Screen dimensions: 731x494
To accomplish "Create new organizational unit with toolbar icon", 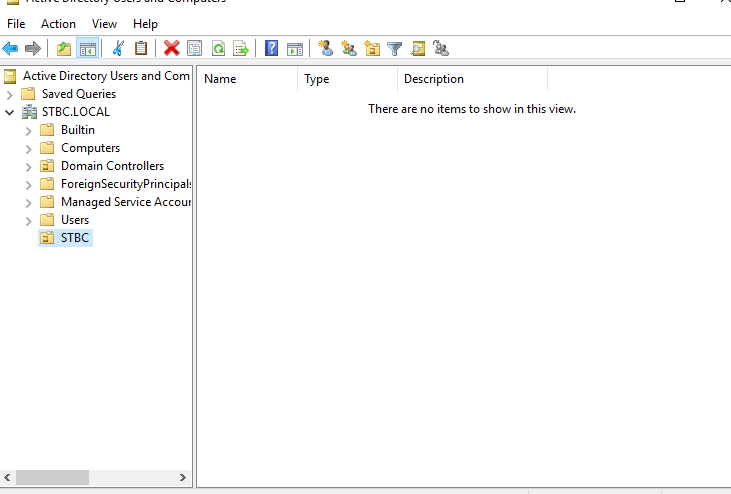I will point(372,48).
